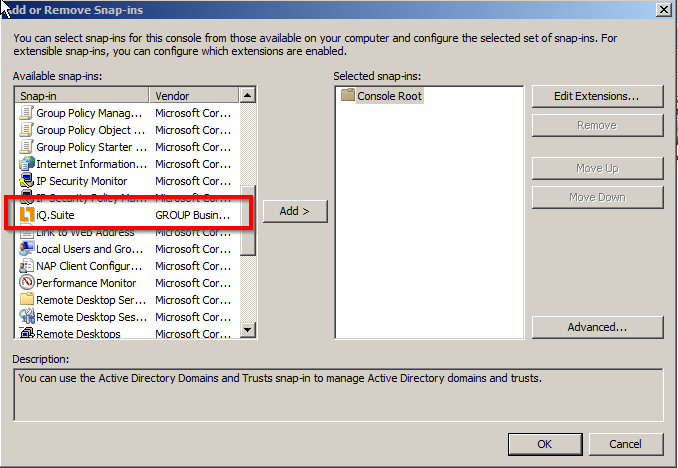Sort the list by Snap-in column header

point(82,95)
